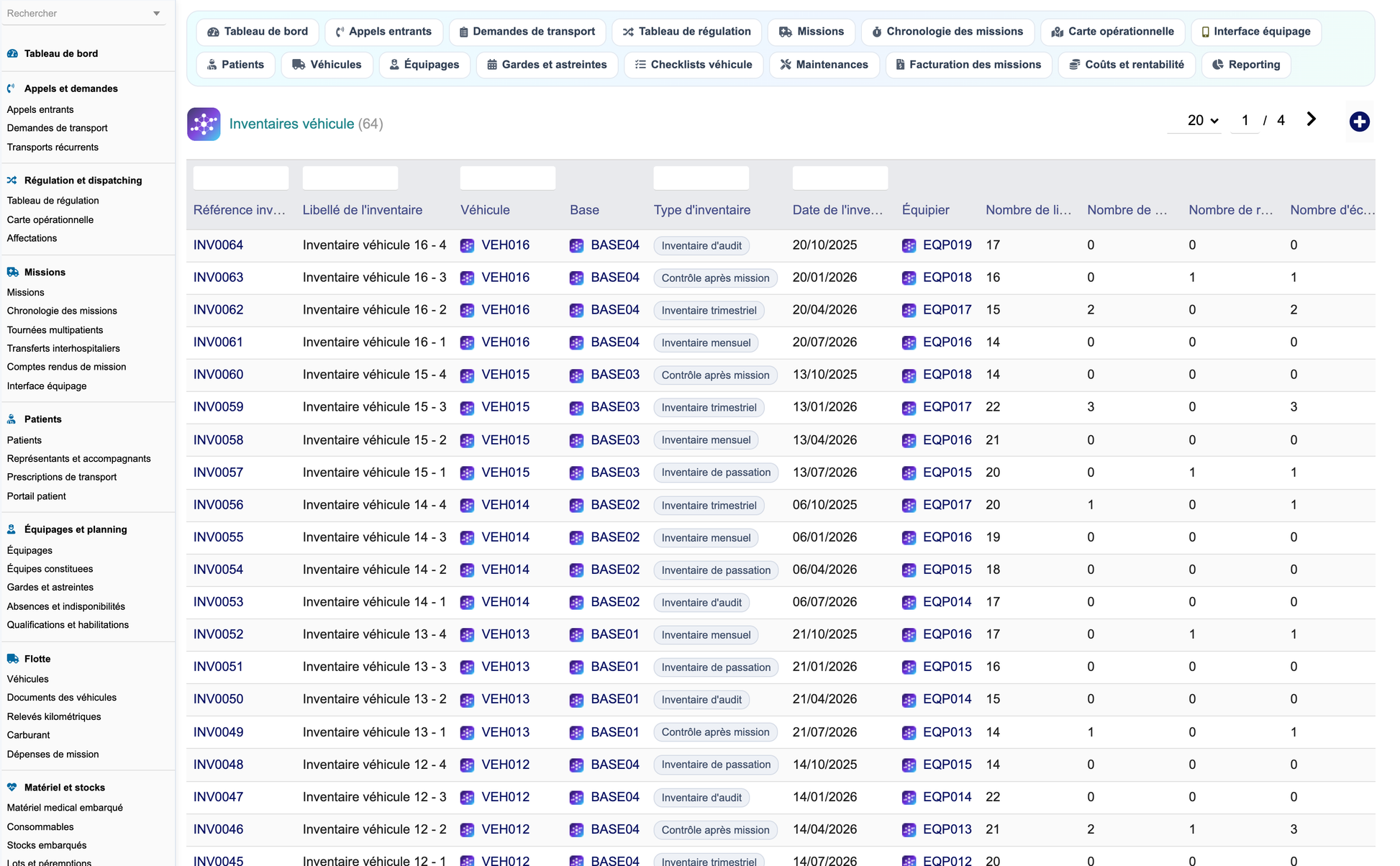This screenshot has width=1400, height=866.
Task: Open the Appels entrants tab
Action: [383, 32]
